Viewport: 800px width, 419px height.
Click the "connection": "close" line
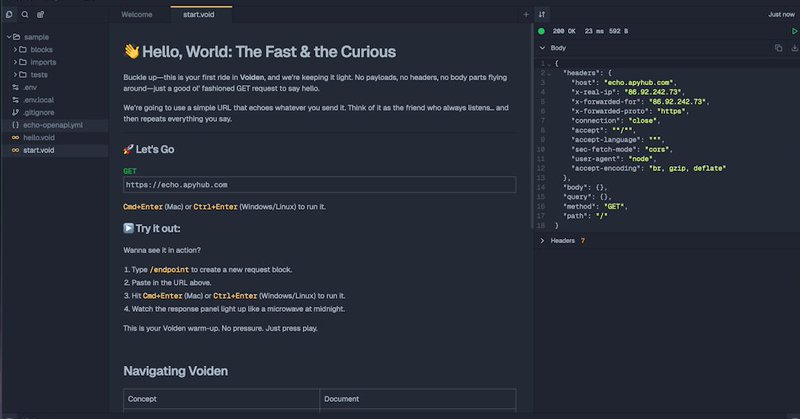click(616, 121)
